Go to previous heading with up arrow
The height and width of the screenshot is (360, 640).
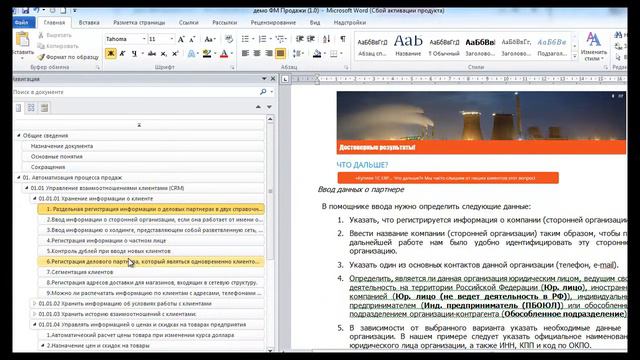click(x=258, y=107)
